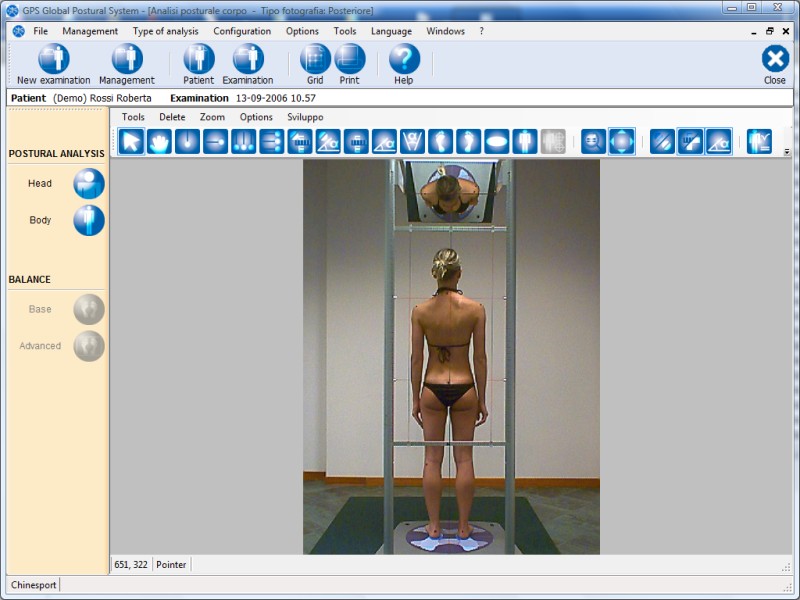The width and height of the screenshot is (800, 600).
Task: Open the Configuration menu
Action: [x=242, y=31]
